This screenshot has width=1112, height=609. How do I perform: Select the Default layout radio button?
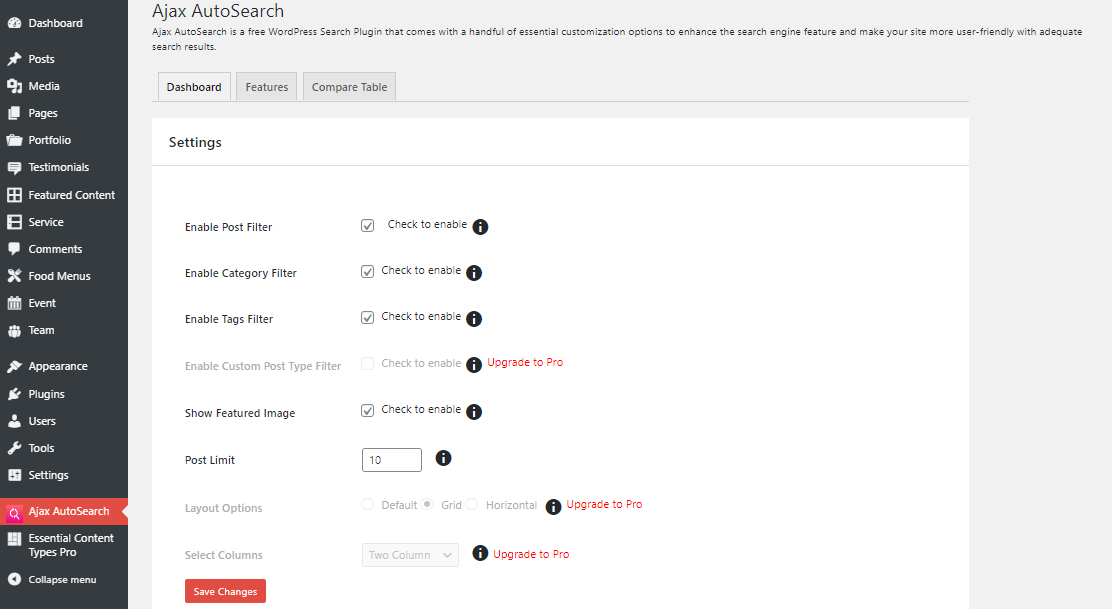coord(367,504)
